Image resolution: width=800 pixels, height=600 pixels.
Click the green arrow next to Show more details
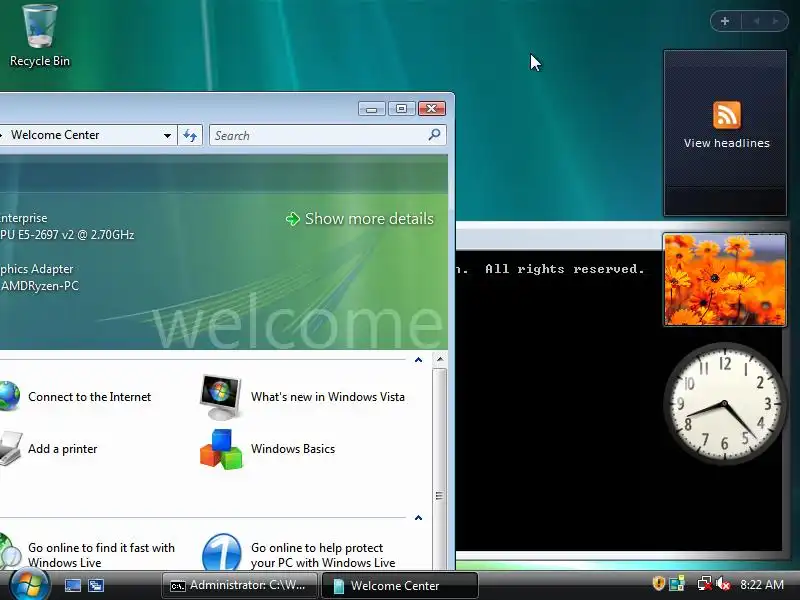click(292, 219)
